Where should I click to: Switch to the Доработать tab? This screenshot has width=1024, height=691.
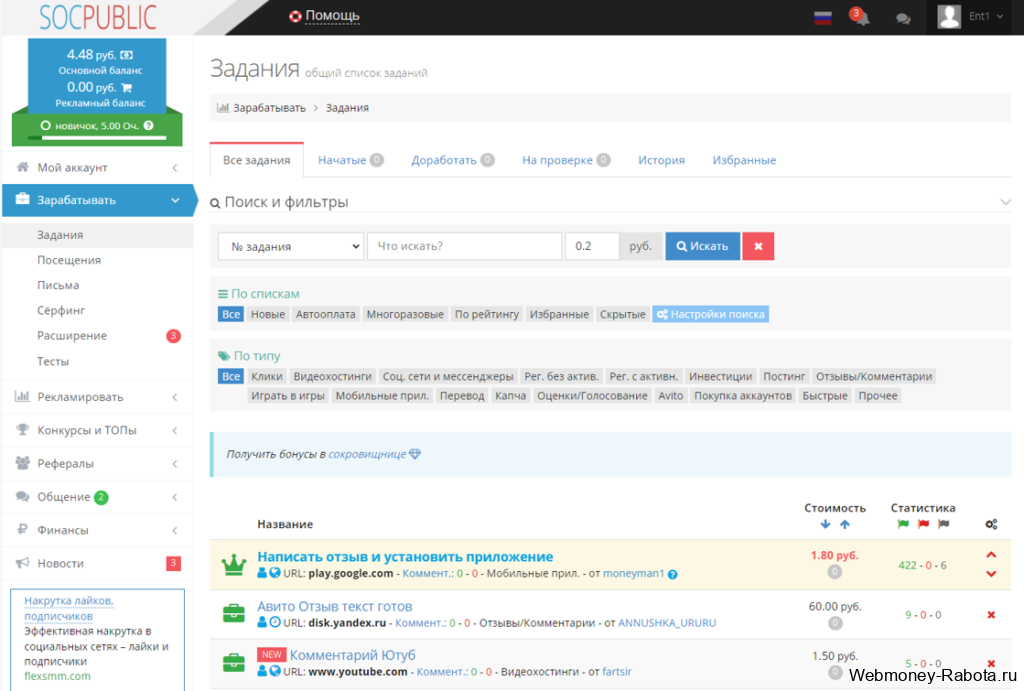pyautogui.click(x=452, y=160)
